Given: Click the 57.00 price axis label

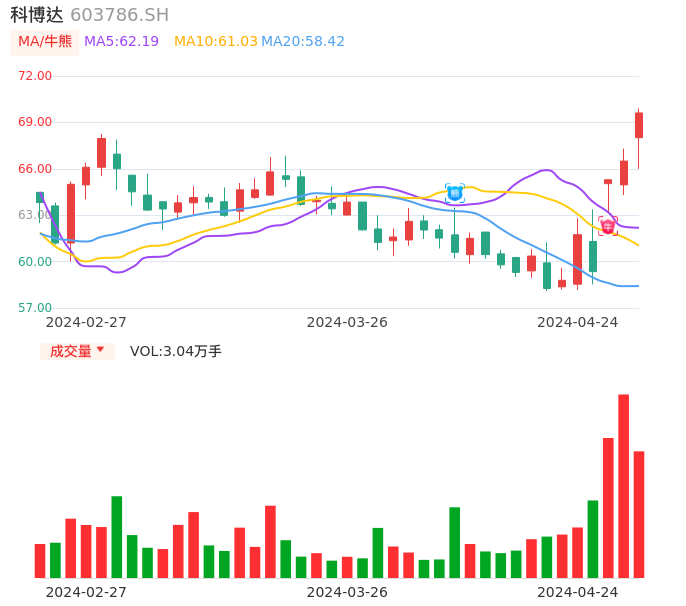Looking at the screenshot, I should point(35,308).
